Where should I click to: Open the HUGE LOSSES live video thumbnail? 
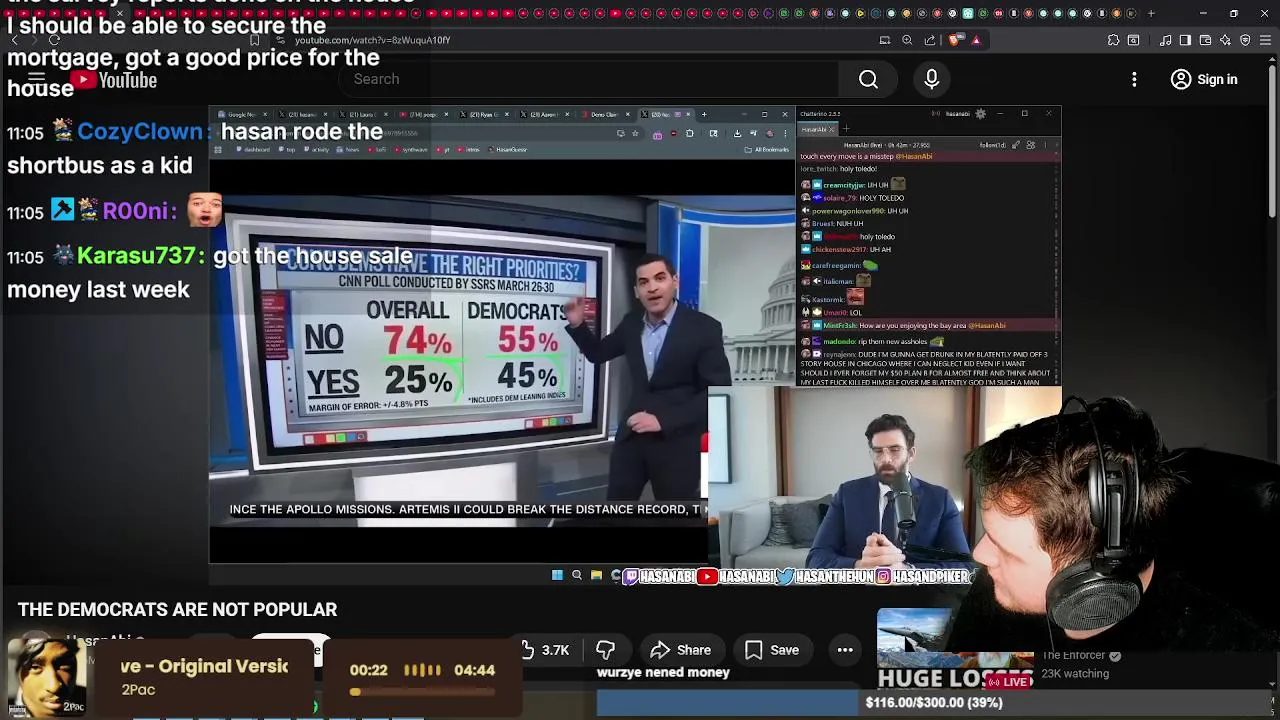[x=955, y=650]
